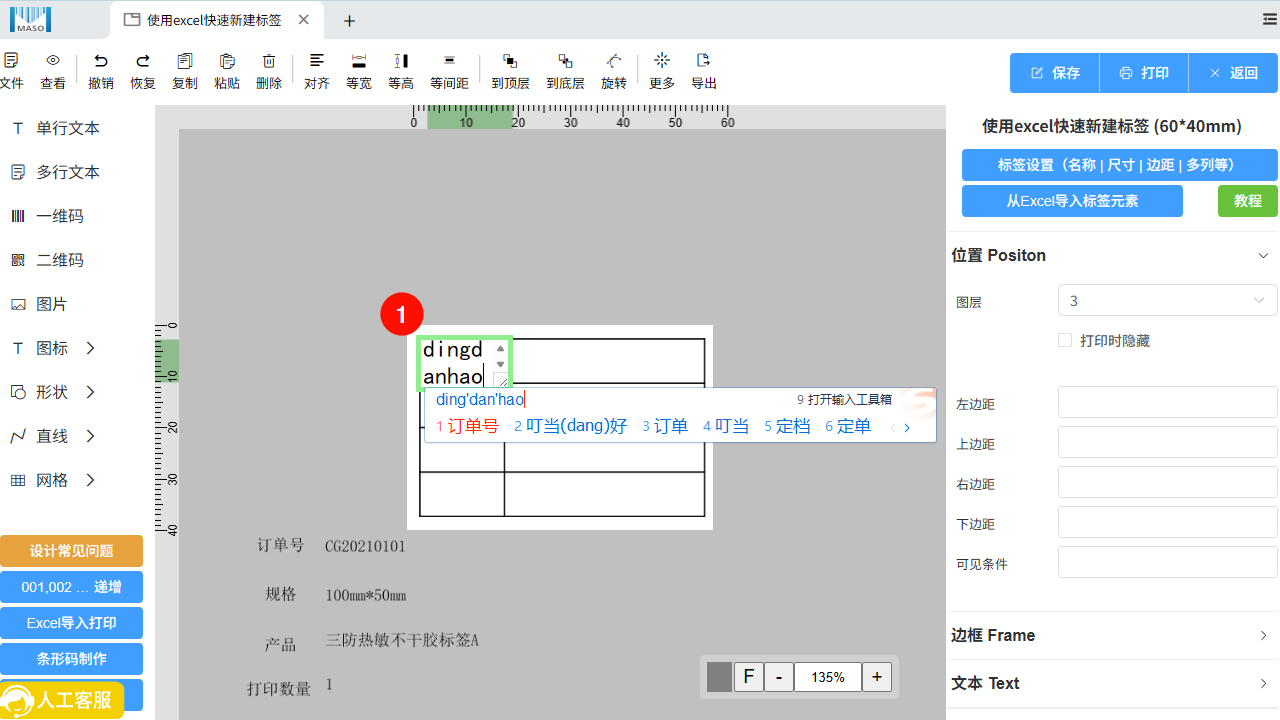Click the gray color swatch near zoom controls
Screen dimensions: 1280x720
pos(719,677)
